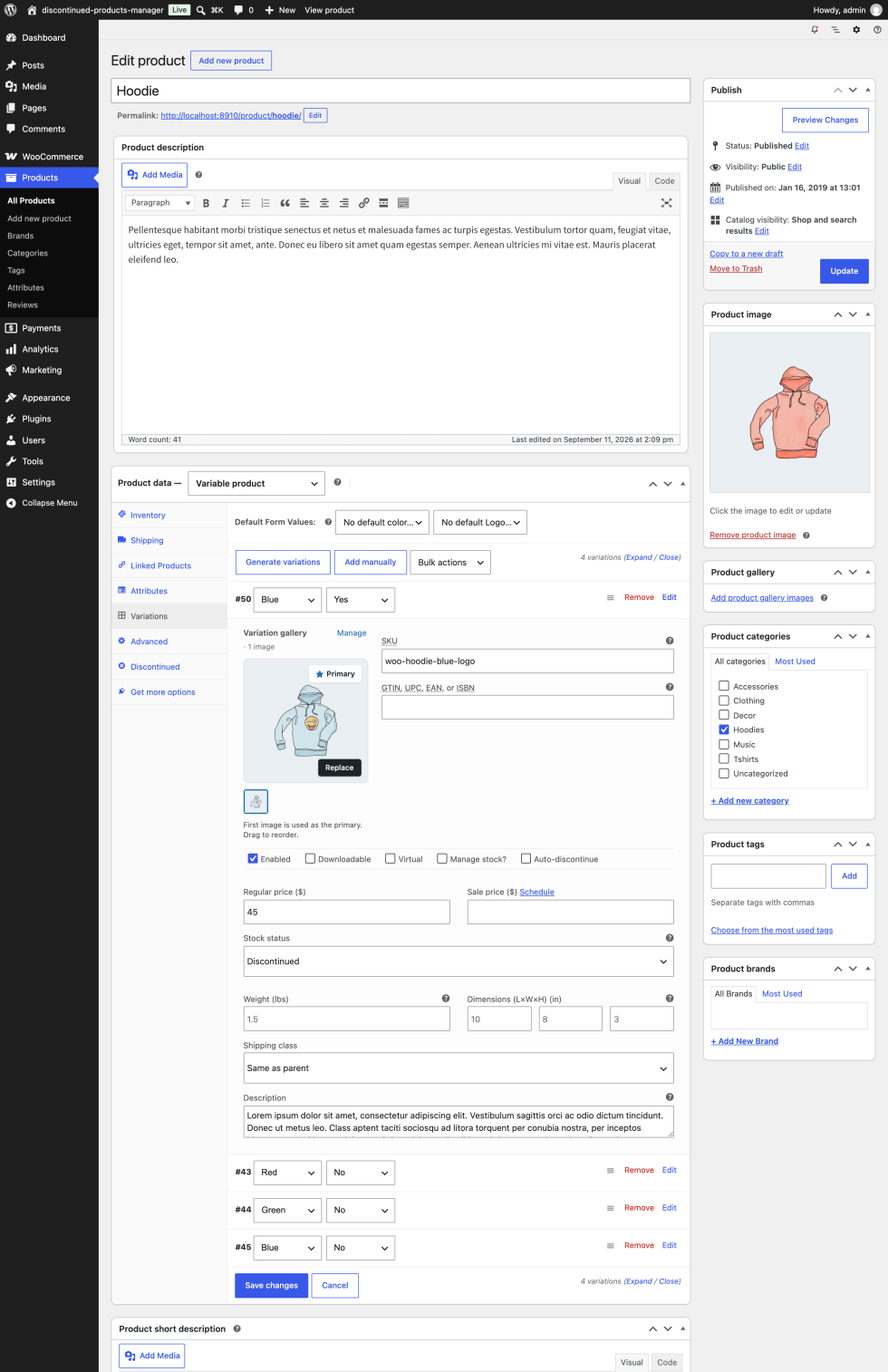
Task: Click the Save changes button
Action: [271, 1285]
